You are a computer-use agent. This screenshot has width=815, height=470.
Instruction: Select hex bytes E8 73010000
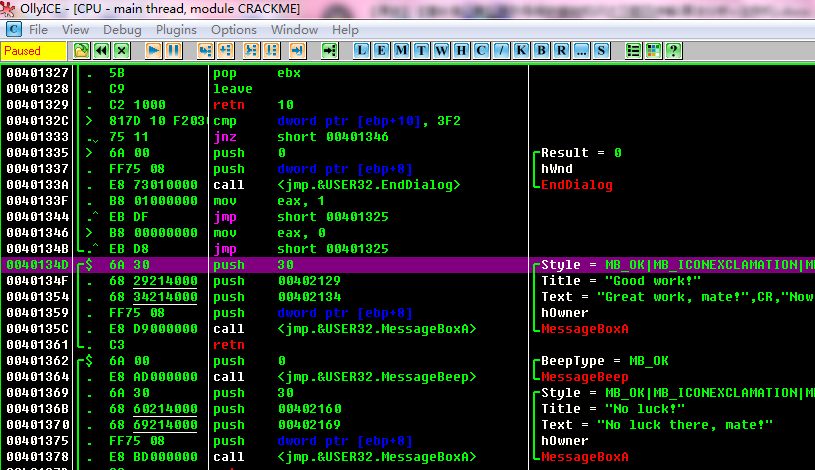pyautogui.click(x=153, y=185)
